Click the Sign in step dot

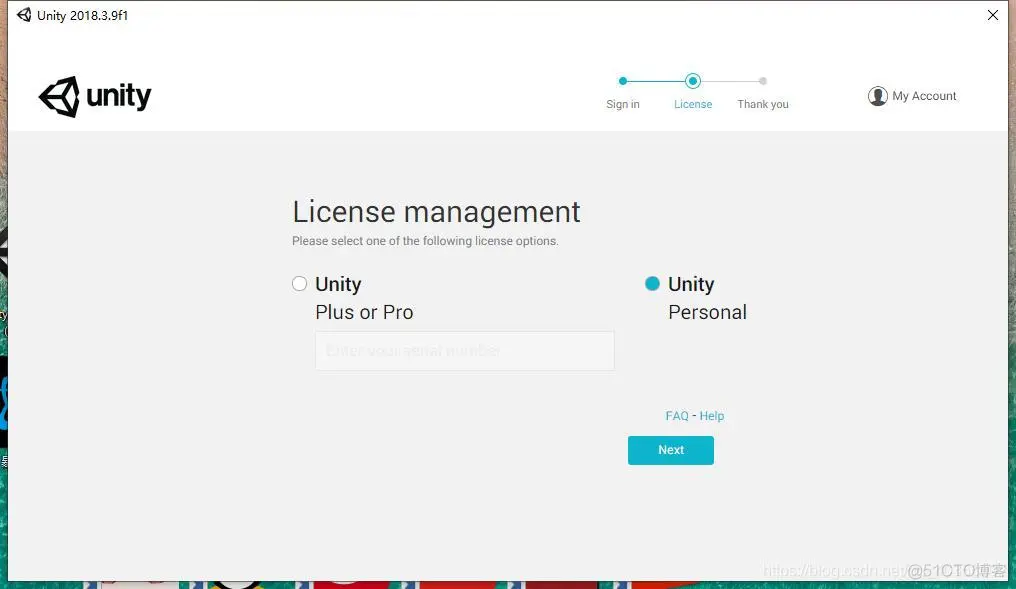(623, 81)
